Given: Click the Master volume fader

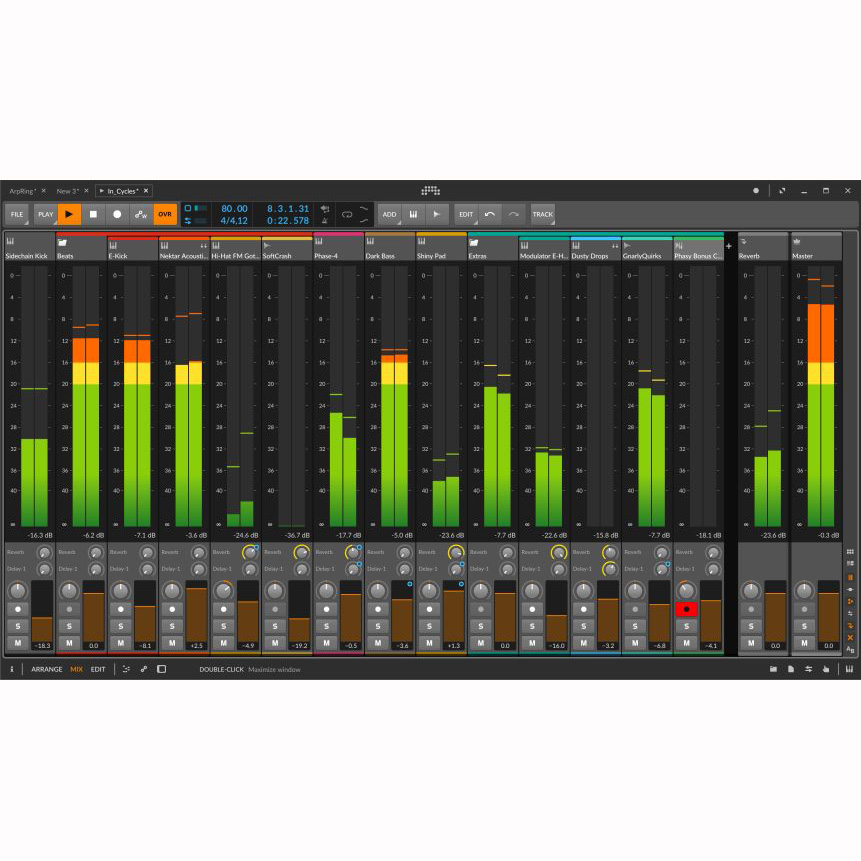Looking at the screenshot, I should click(829, 615).
